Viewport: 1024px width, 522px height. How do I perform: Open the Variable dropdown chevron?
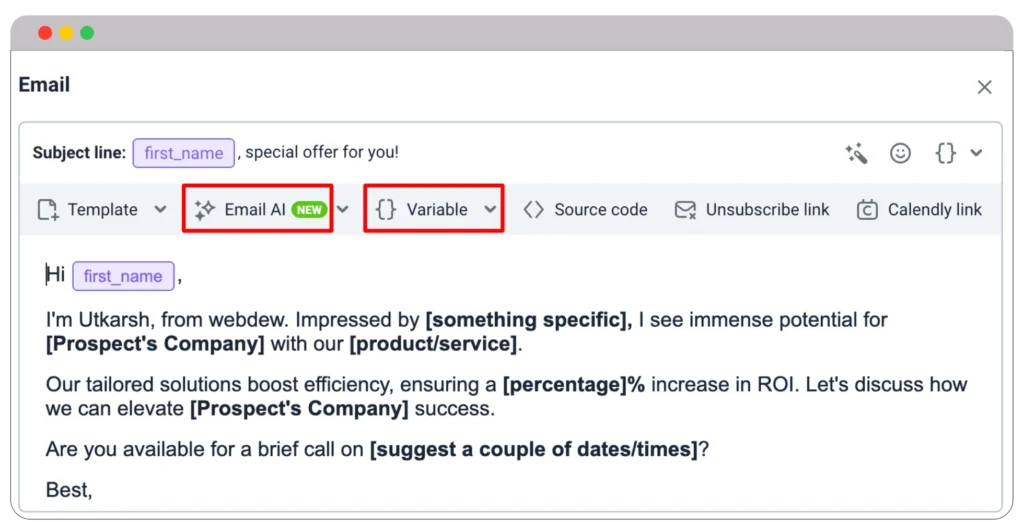(490, 210)
